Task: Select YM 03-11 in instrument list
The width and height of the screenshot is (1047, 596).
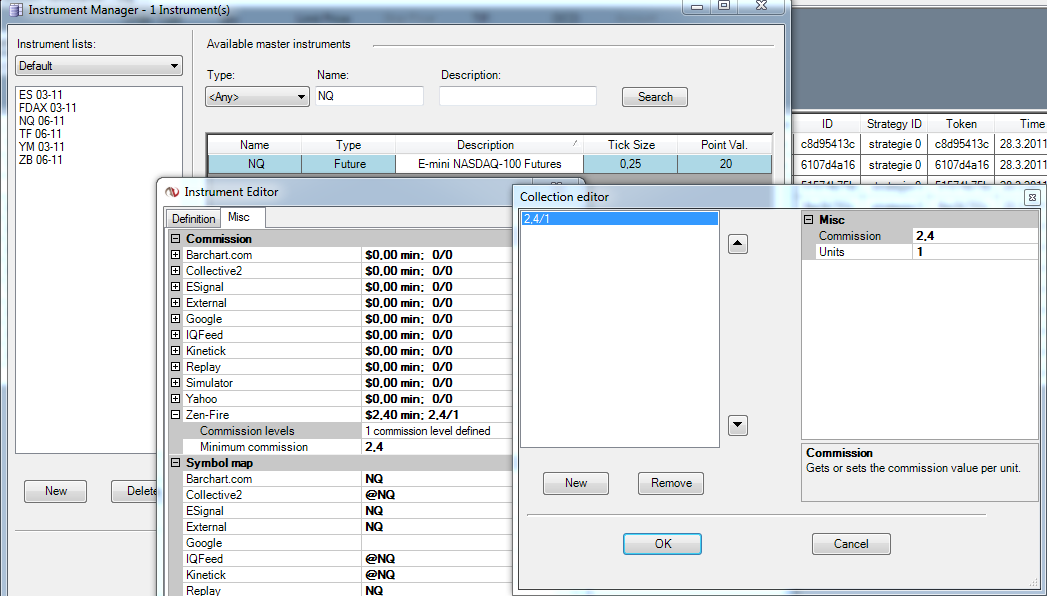Action: click(41, 147)
